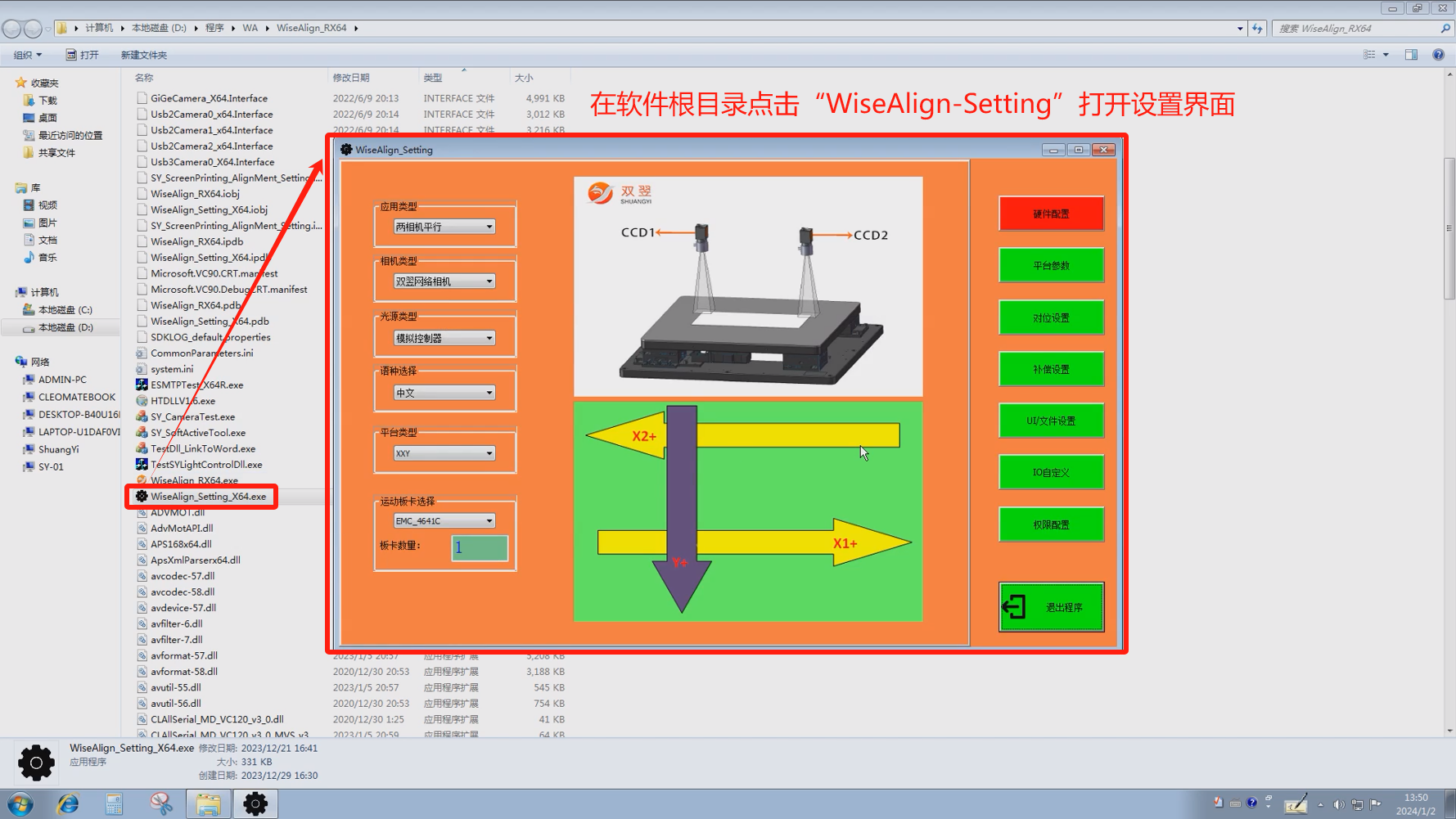1456x819 pixels.
Task: Open the 组织 menu
Action: click(x=27, y=55)
